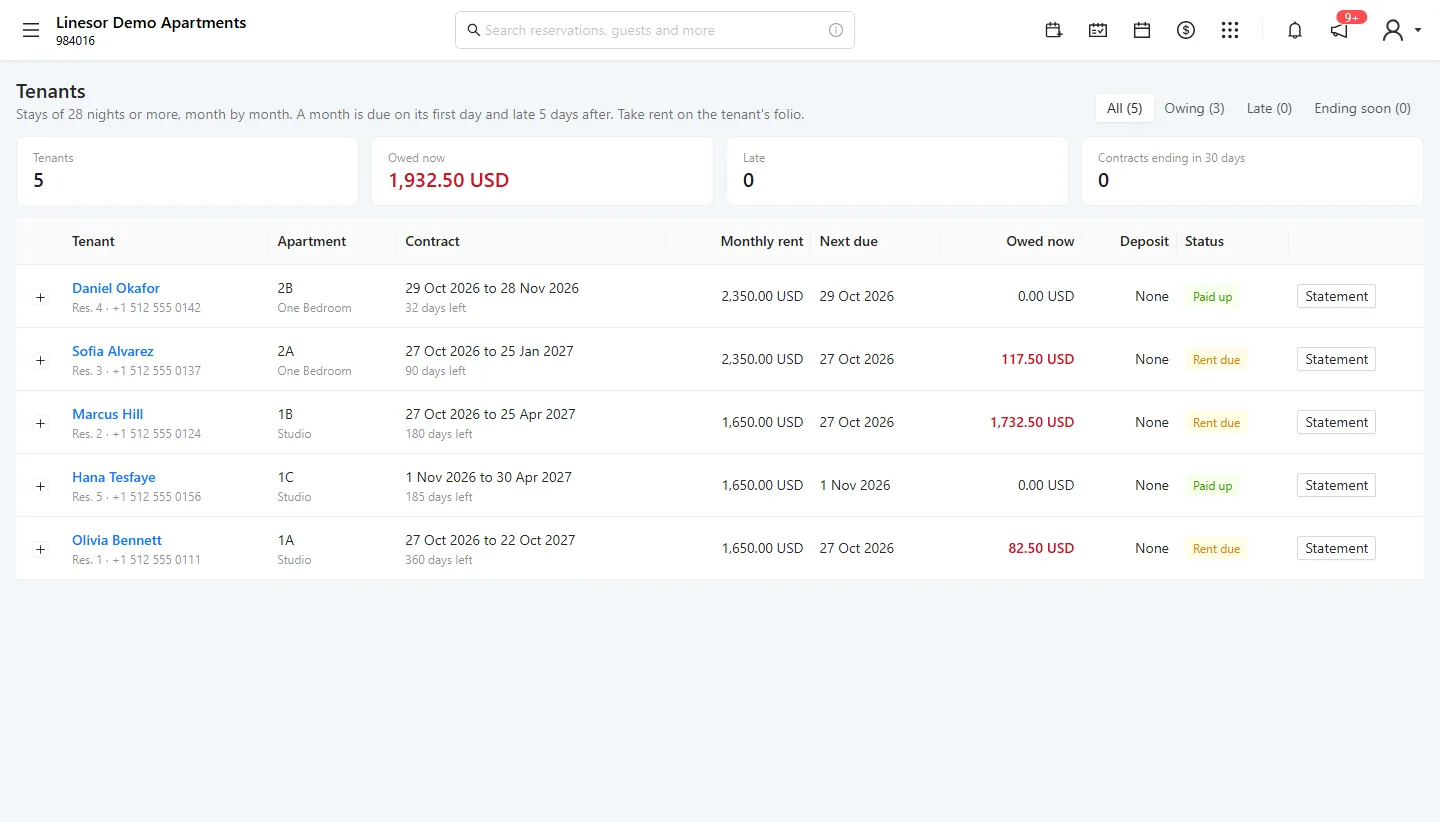Open Daniel Okafor's tenant link

click(116, 288)
